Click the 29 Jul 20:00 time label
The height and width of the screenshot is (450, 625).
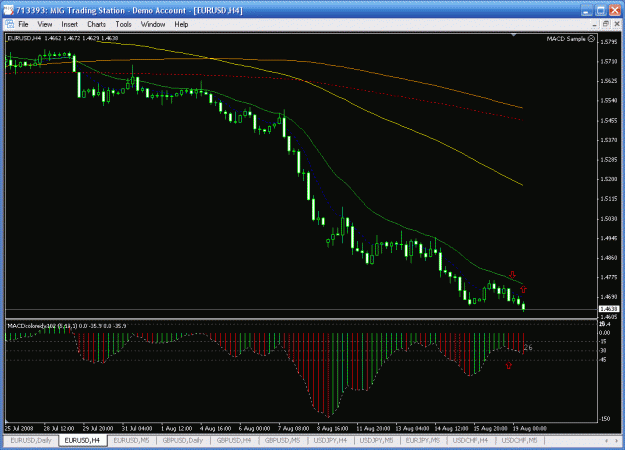[98, 428]
